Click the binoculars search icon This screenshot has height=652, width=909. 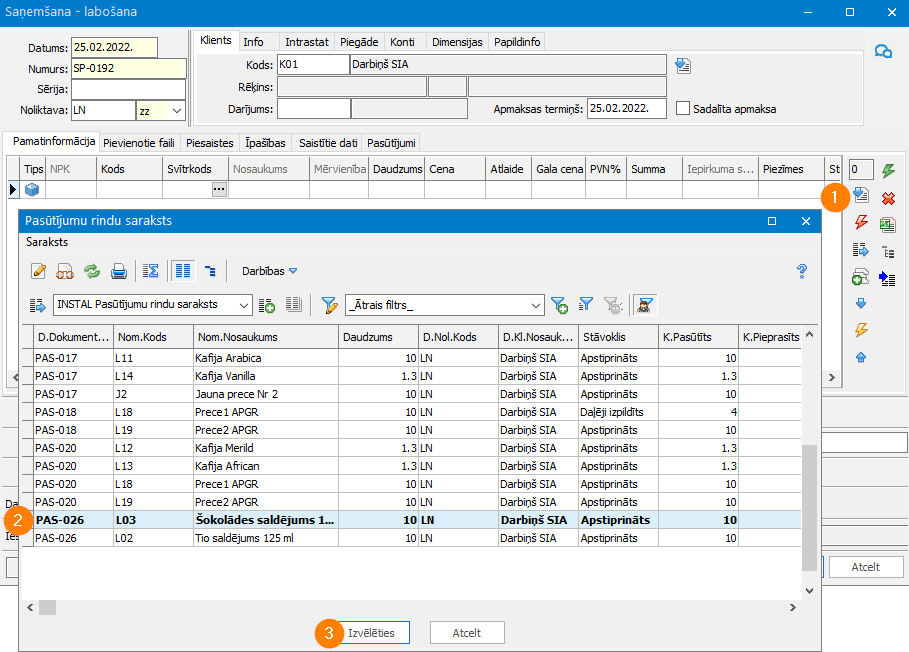(65, 270)
